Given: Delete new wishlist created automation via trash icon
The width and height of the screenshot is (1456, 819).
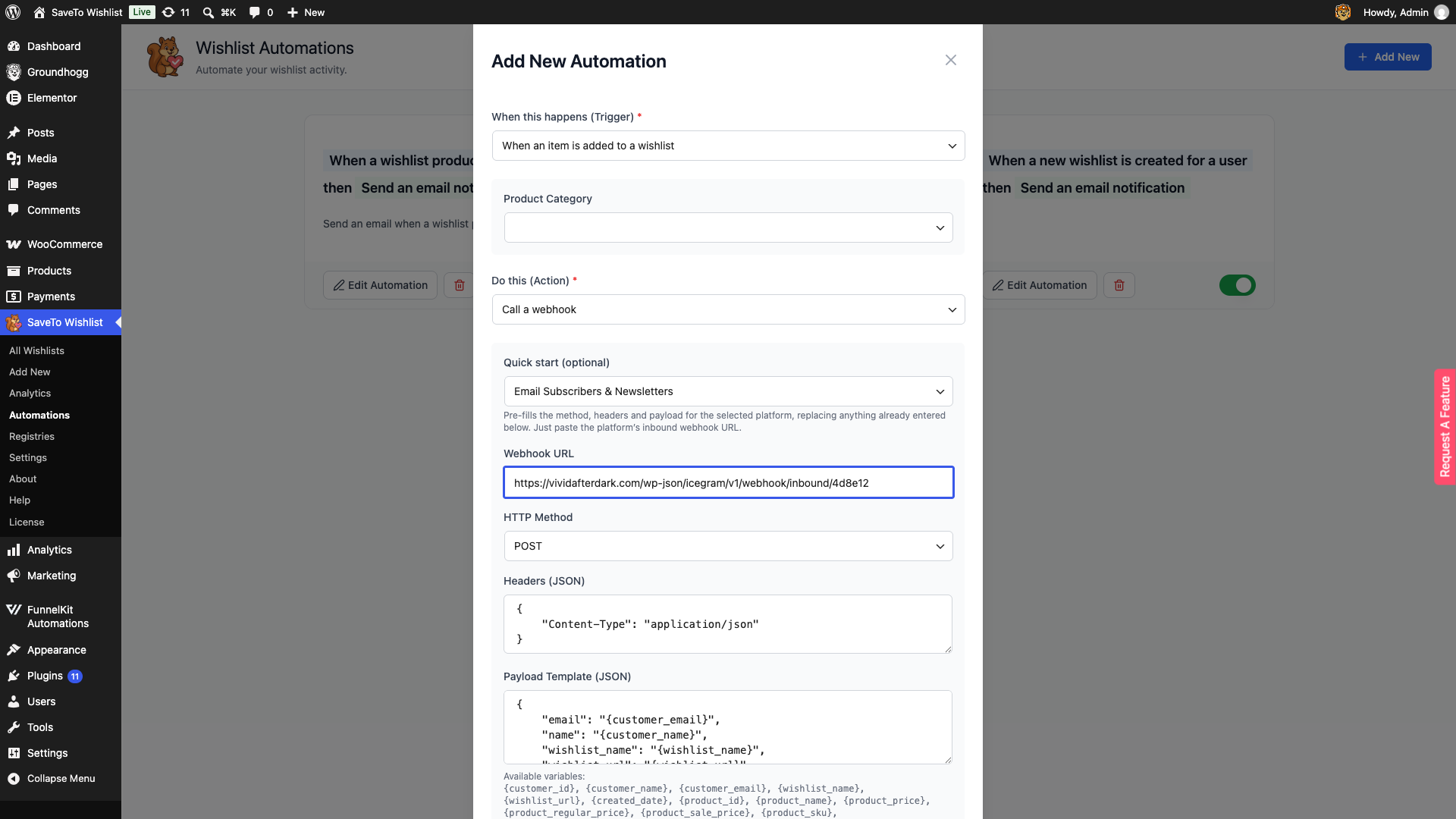Looking at the screenshot, I should (x=1119, y=285).
